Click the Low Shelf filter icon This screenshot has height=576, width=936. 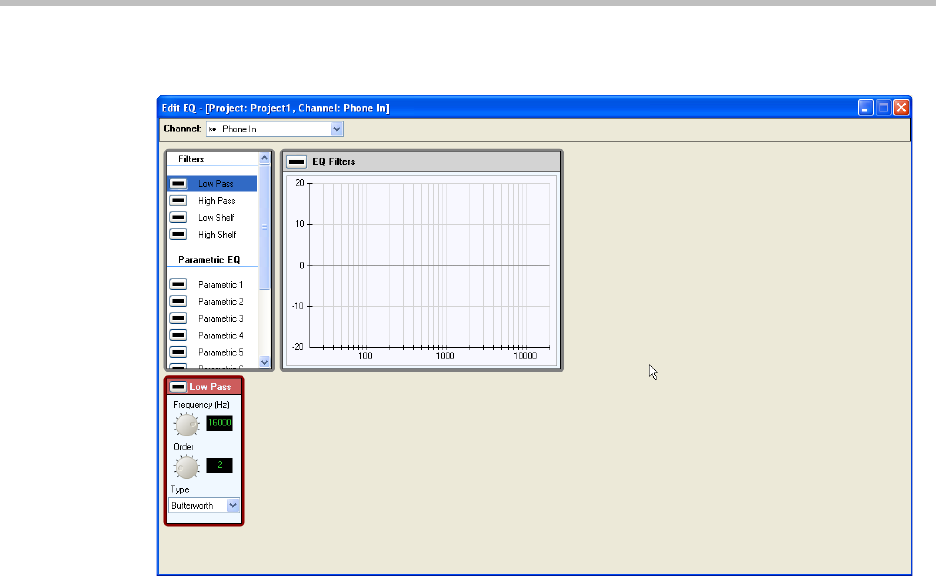coord(178,218)
